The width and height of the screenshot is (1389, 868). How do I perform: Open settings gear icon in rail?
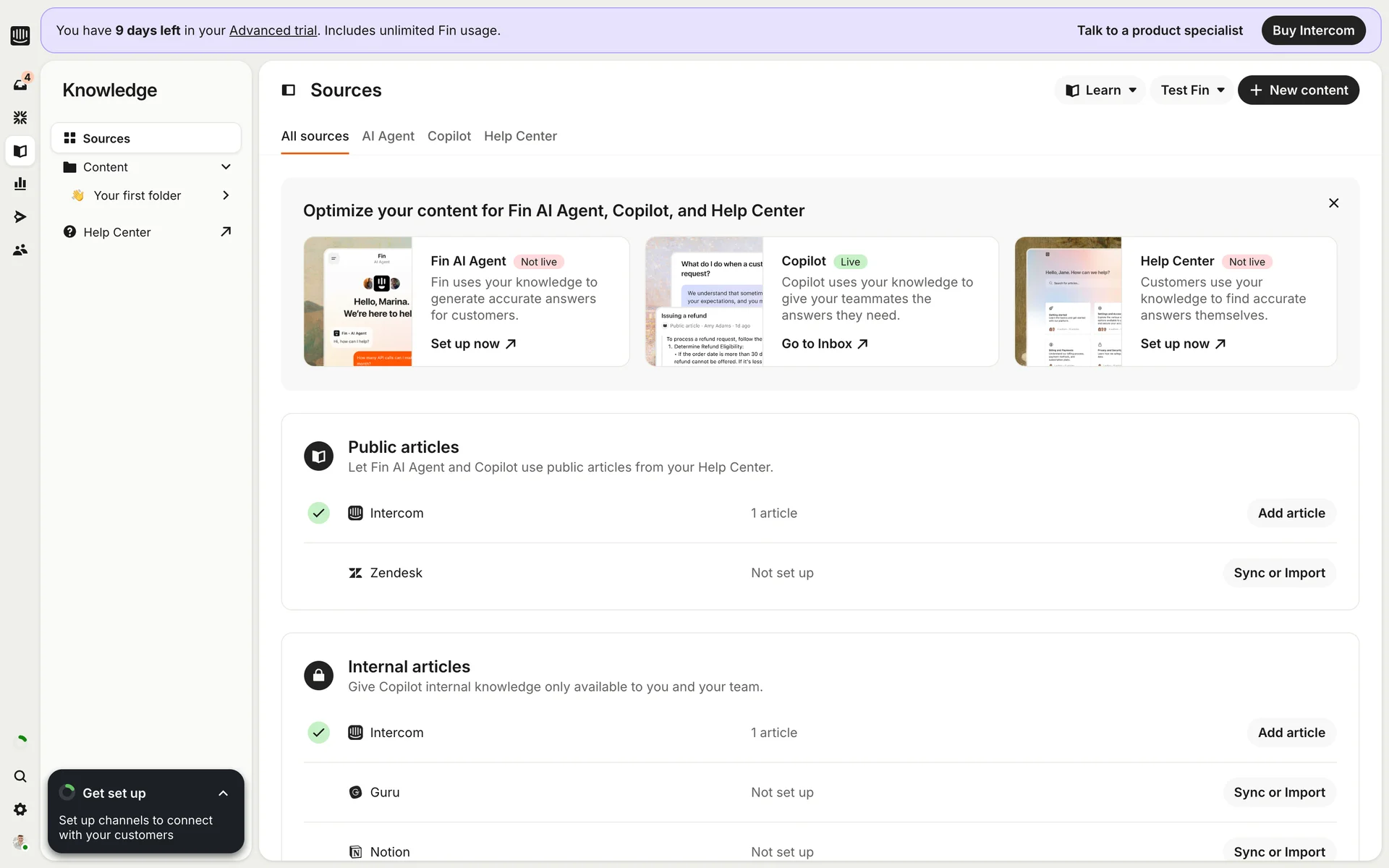click(x=20, y=809)
